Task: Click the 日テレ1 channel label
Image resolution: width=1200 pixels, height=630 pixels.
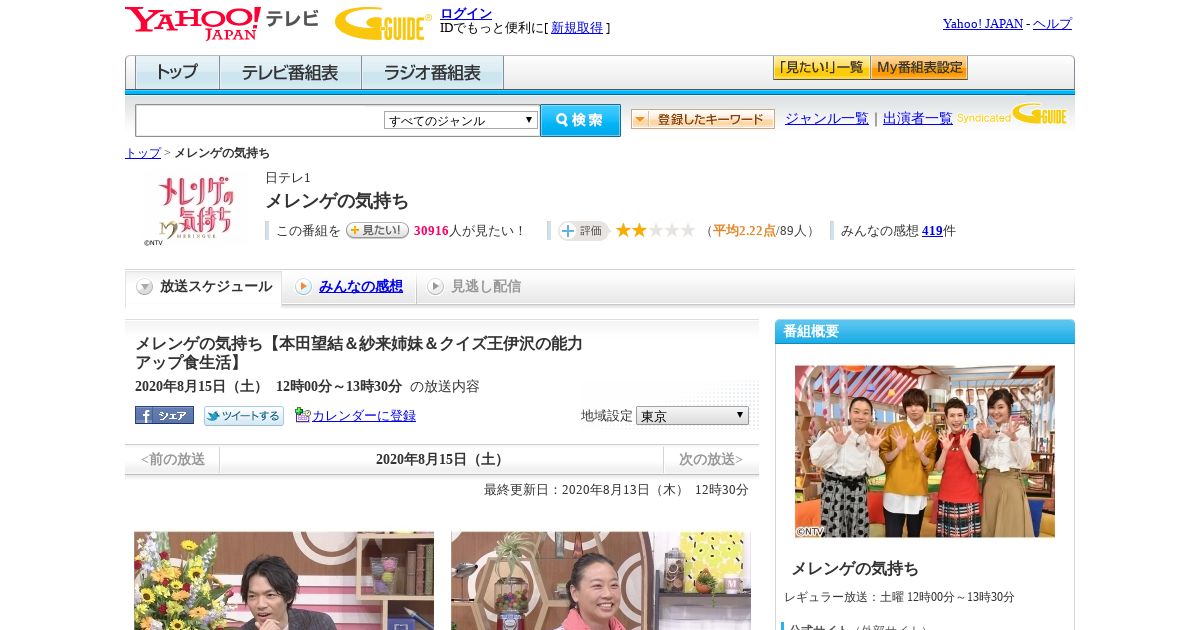Action: (288, 178)
